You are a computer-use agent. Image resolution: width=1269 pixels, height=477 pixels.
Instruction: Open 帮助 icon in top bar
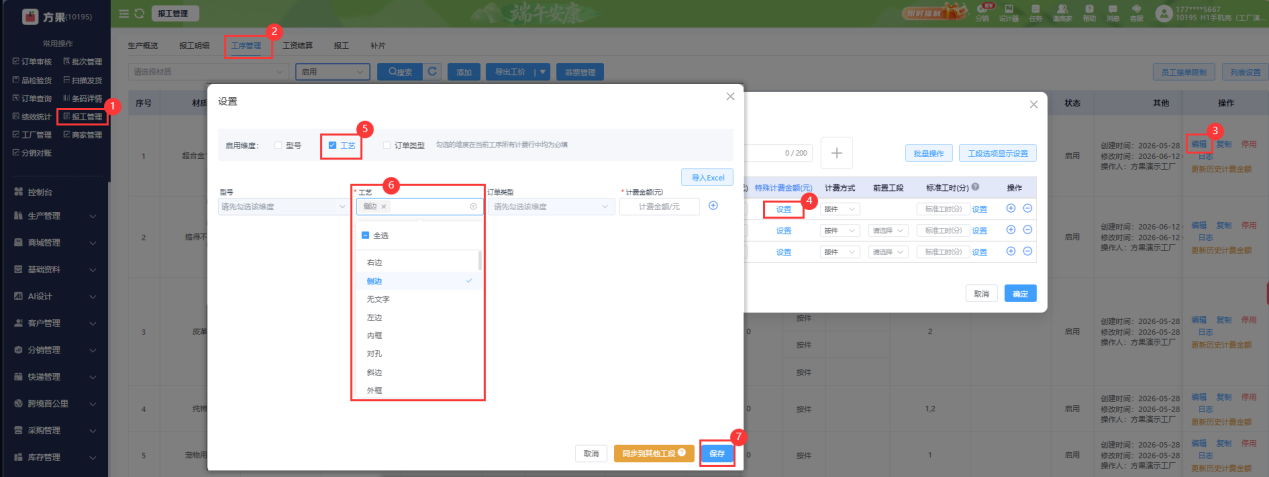1089,13
